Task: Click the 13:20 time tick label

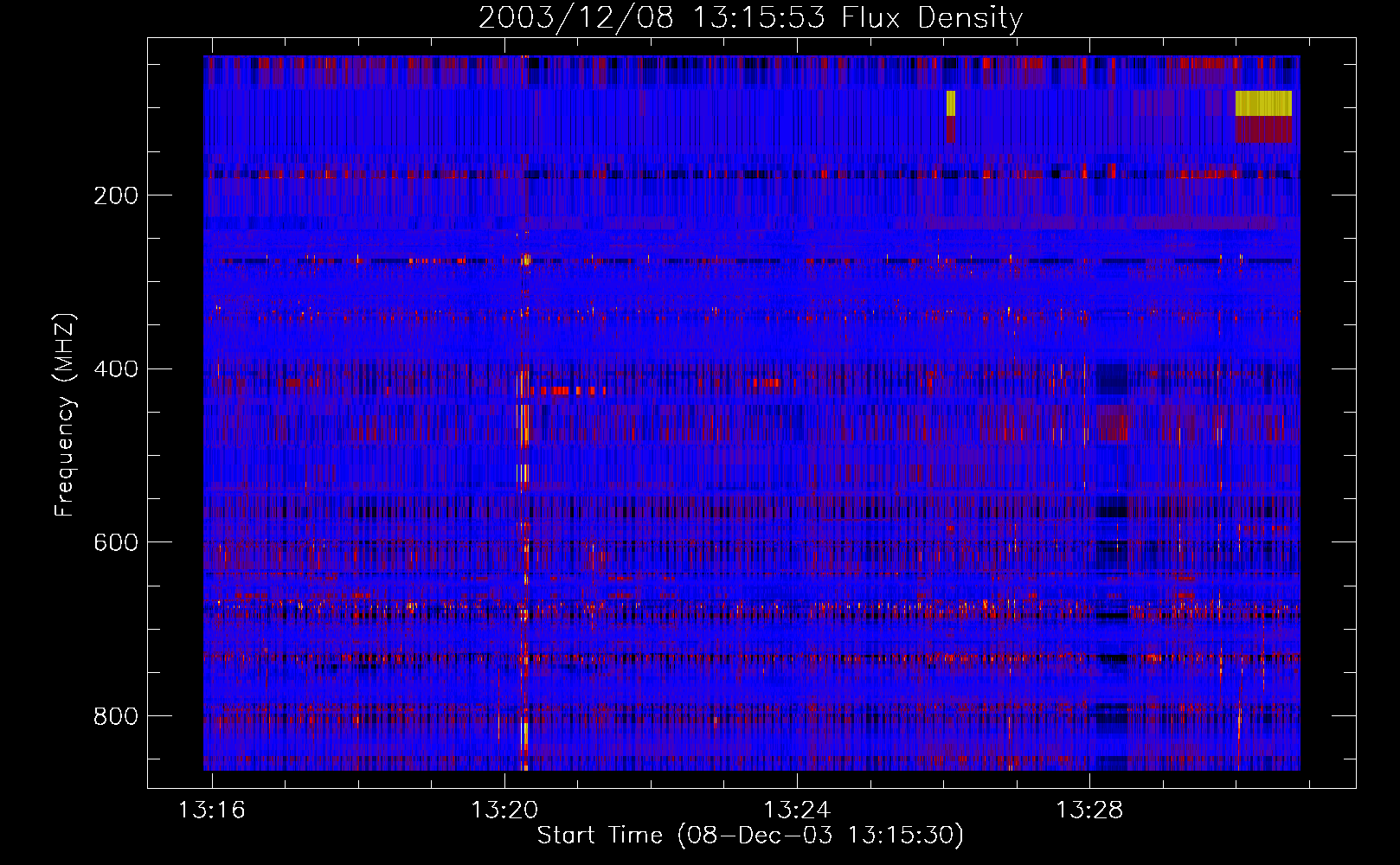Action: 504,810
